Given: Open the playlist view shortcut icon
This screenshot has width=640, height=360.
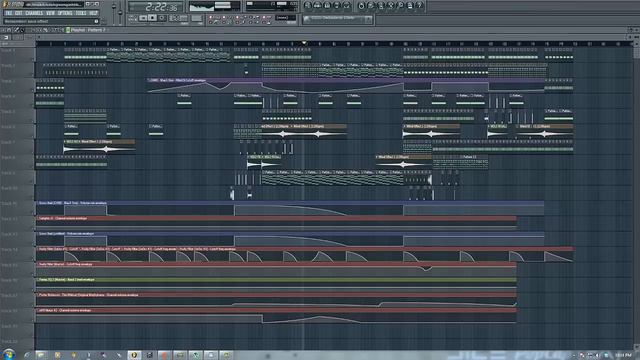Looking at the screenshot, I should coord(308,5).
